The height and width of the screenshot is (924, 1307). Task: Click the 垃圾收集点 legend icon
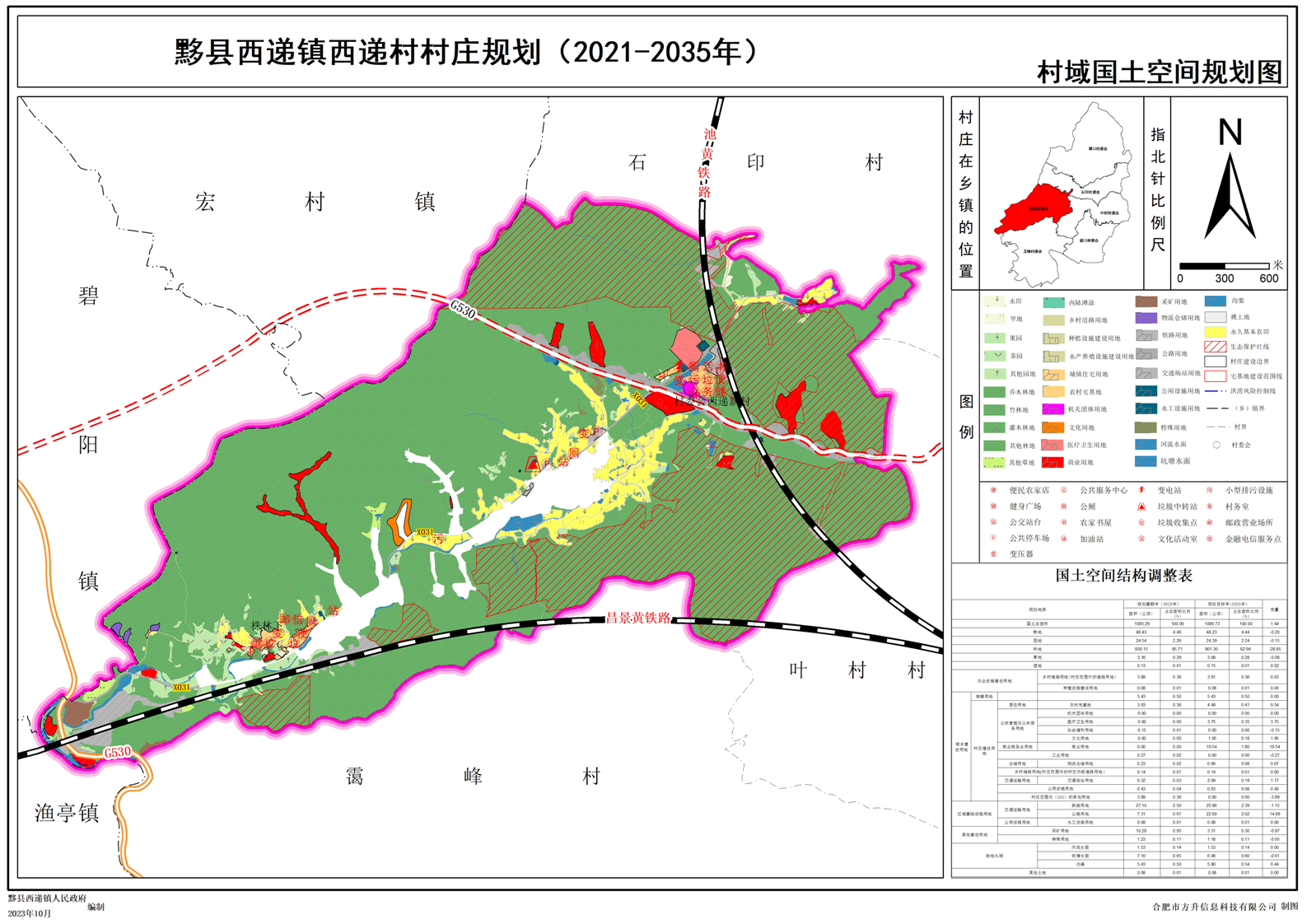point(1141,522)
